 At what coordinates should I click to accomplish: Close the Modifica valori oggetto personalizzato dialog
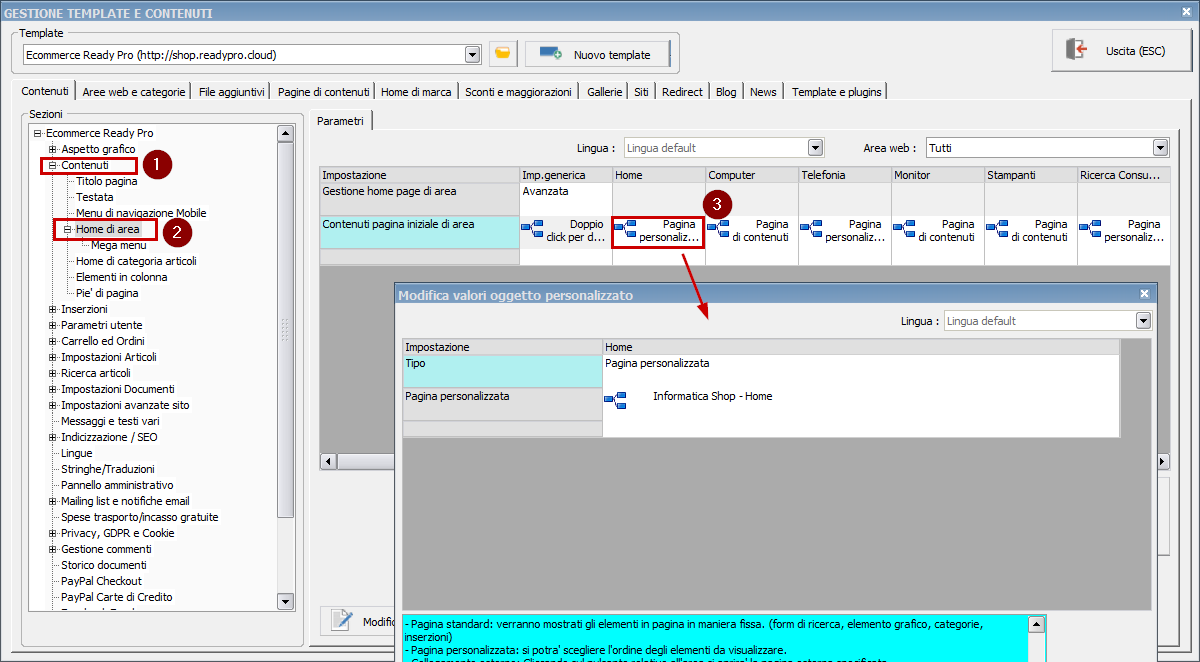[1145, 294]
